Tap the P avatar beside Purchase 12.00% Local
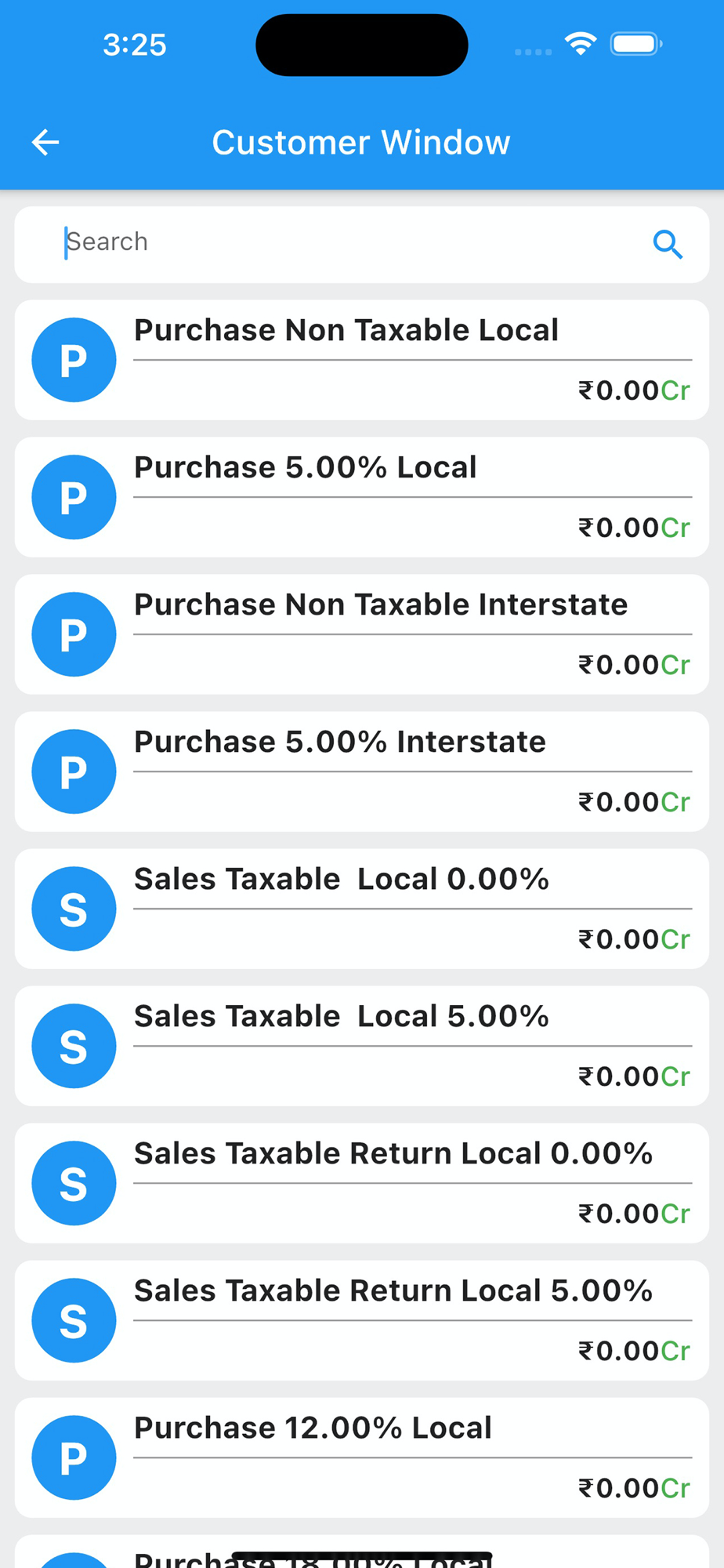Screen dimensions: 724x1568 coord(74,1457)
